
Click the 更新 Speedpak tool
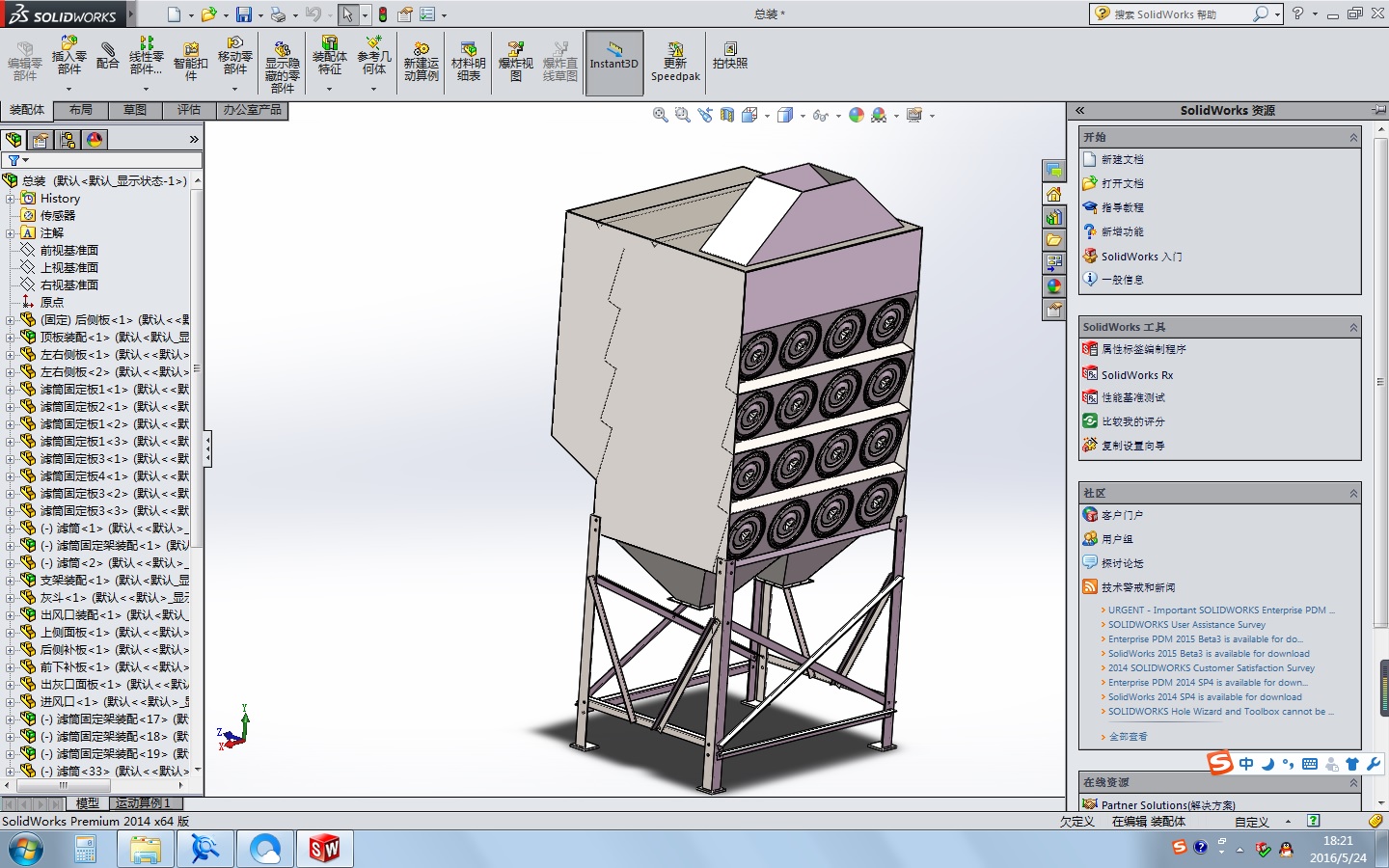(675, 62)
